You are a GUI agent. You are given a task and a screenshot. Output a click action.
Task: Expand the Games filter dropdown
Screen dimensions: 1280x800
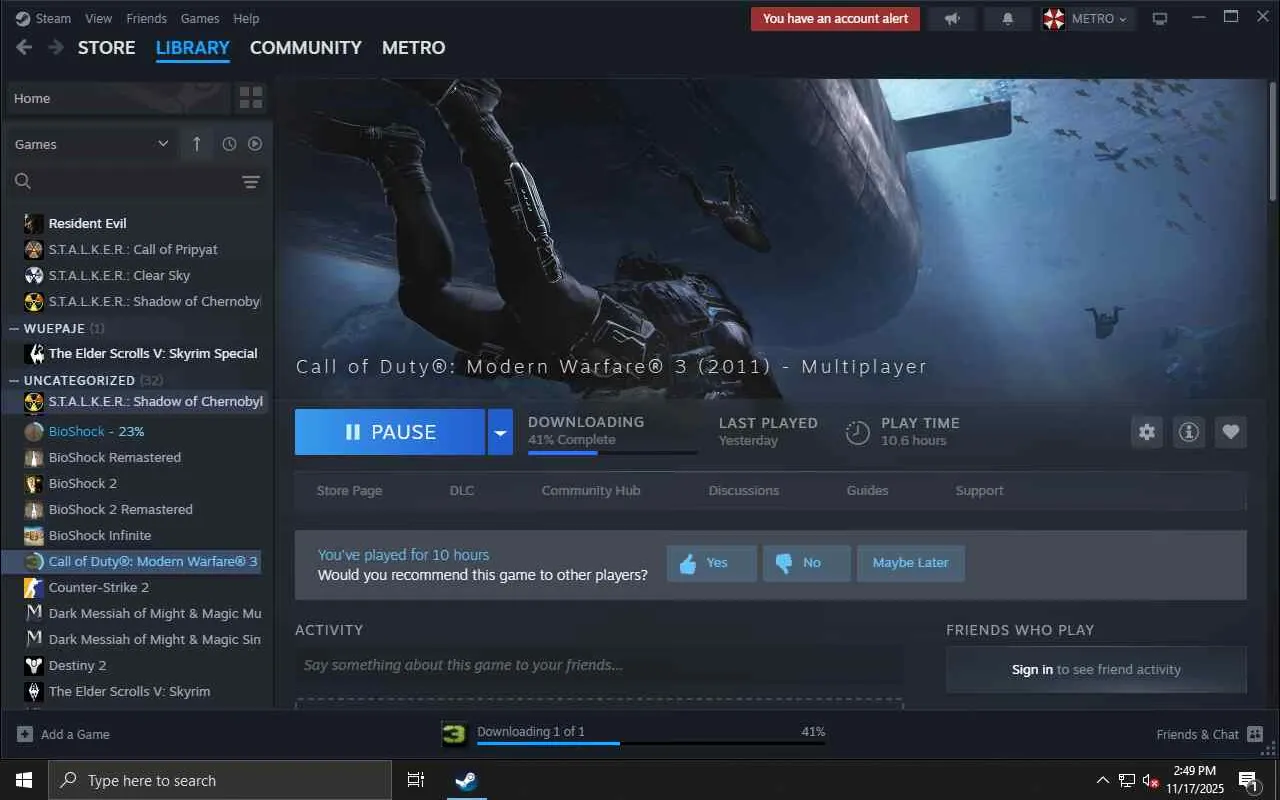tap(92, 144)
